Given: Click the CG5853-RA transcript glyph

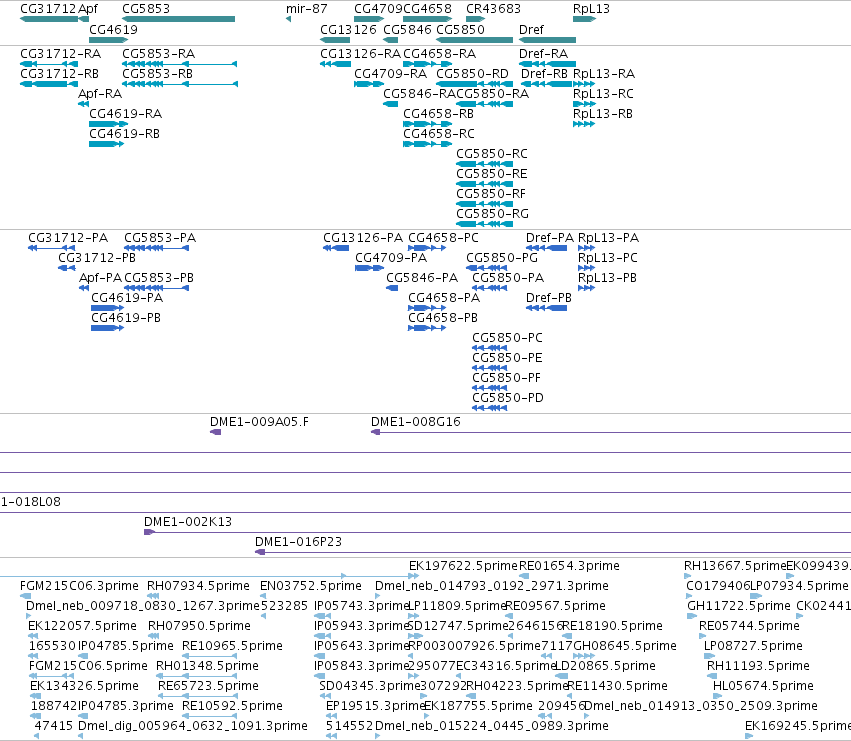Looking at the screenshot, I should coord(180,64).
